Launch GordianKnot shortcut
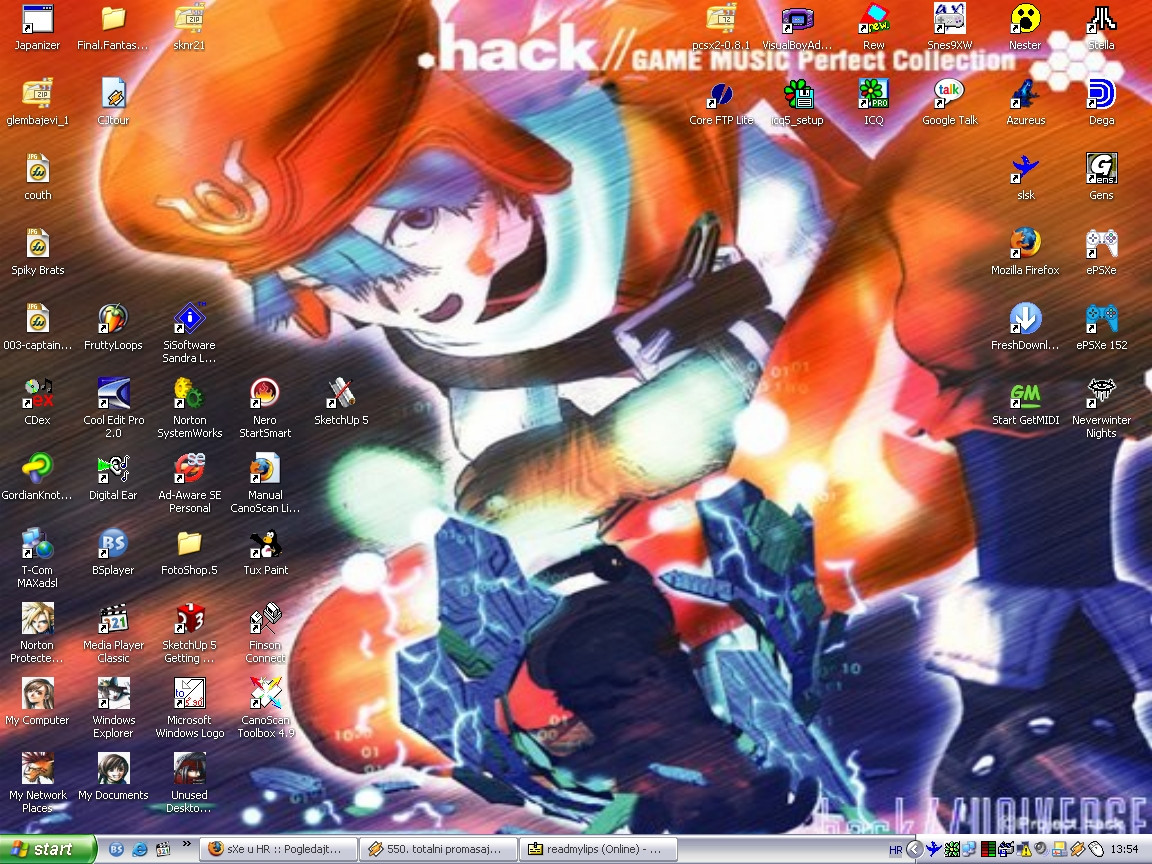1152x864 pixels. click(37, 477)
